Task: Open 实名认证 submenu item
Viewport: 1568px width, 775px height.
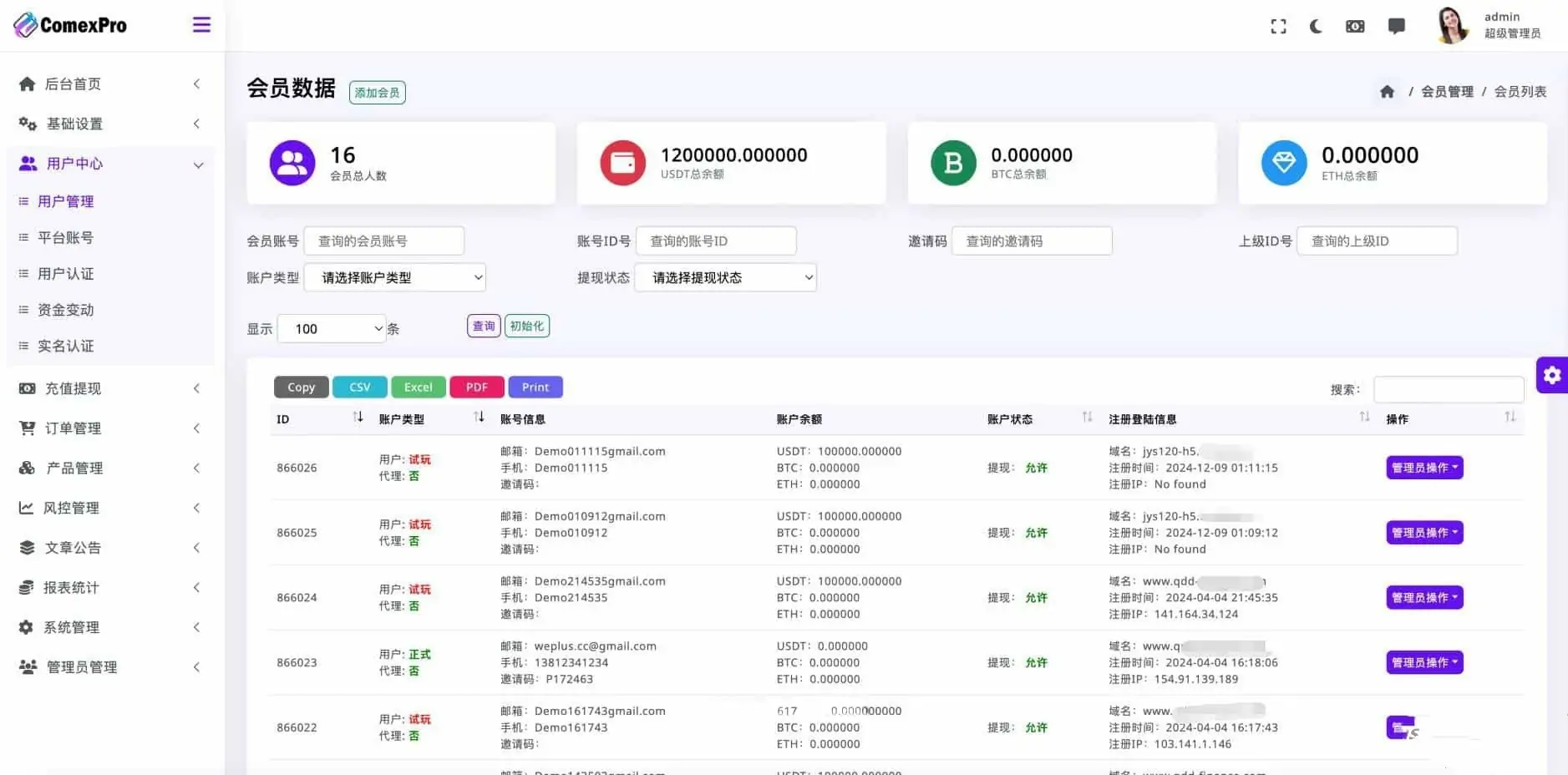Action: 66,346
